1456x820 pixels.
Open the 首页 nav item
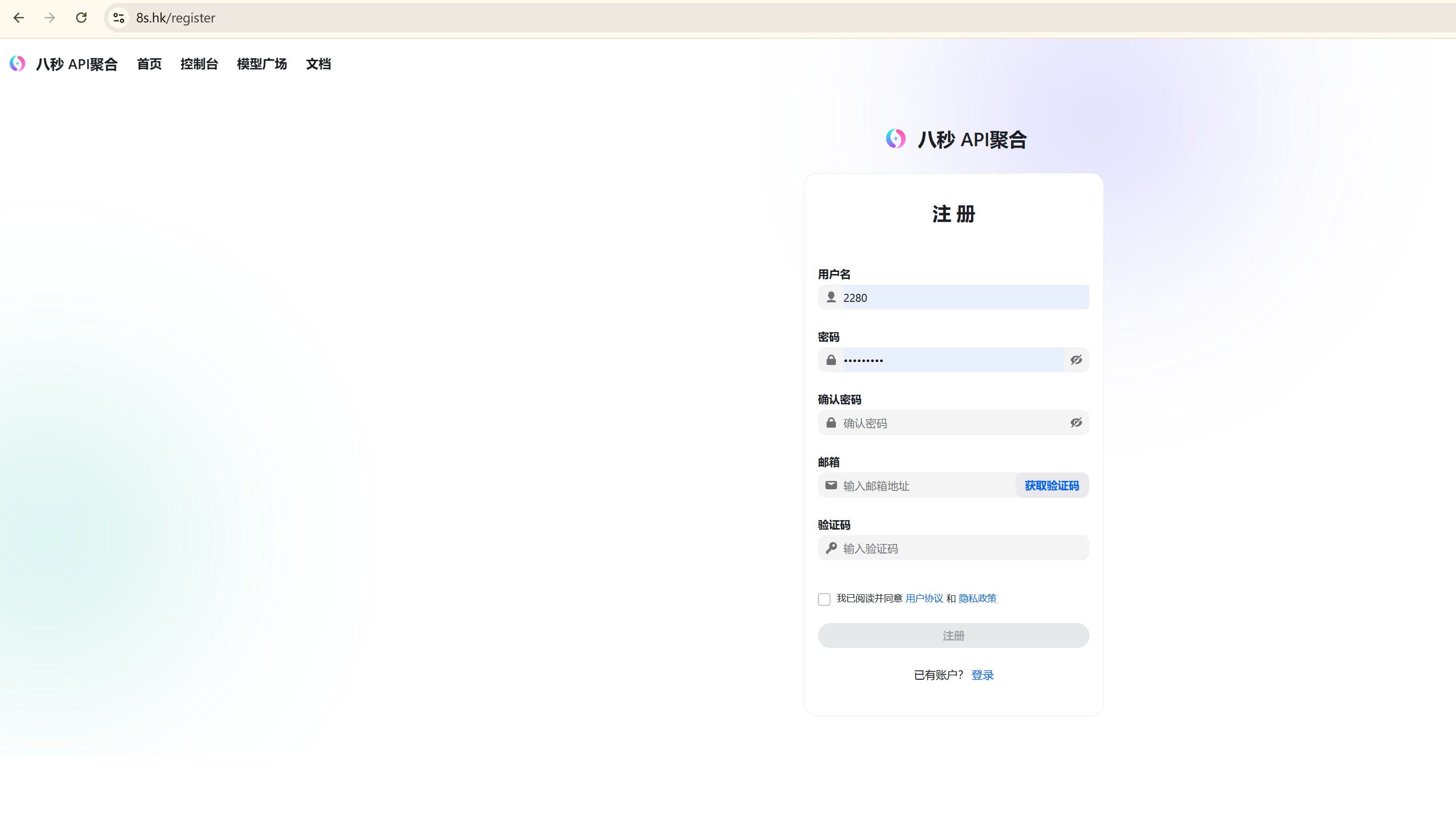click(149, 64)
